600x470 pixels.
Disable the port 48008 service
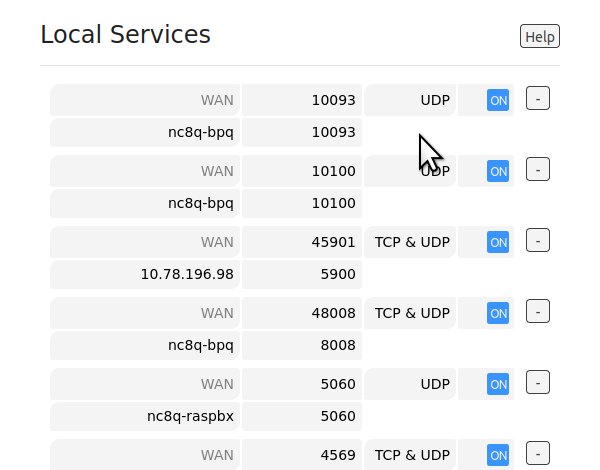pos(498,313)
